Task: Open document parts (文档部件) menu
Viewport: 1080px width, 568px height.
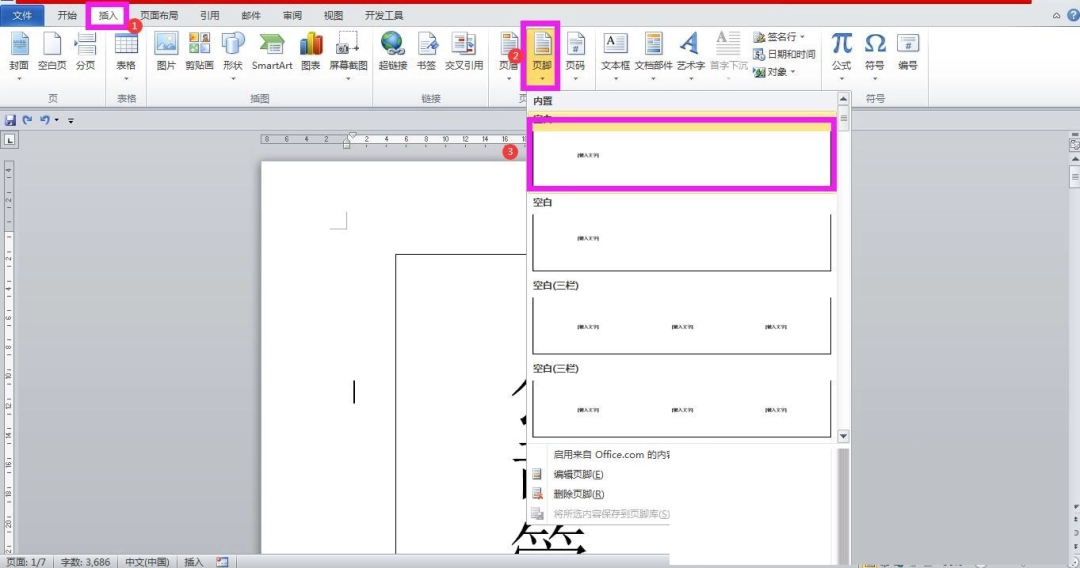Action: click(x=653, y=55)
